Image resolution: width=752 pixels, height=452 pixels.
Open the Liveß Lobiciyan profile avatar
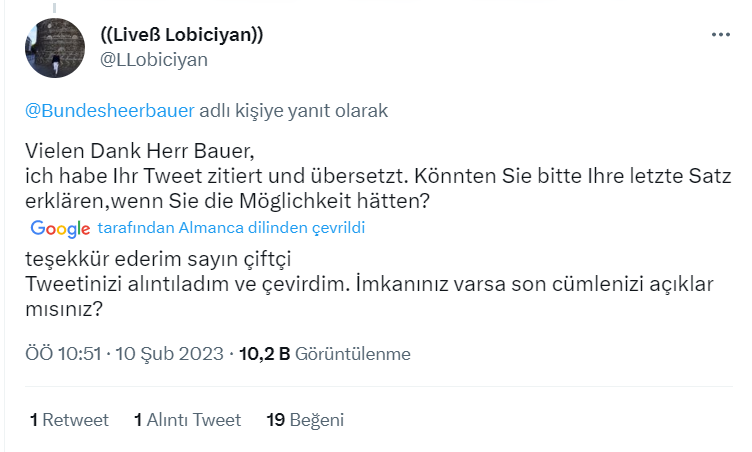[54, 48]
